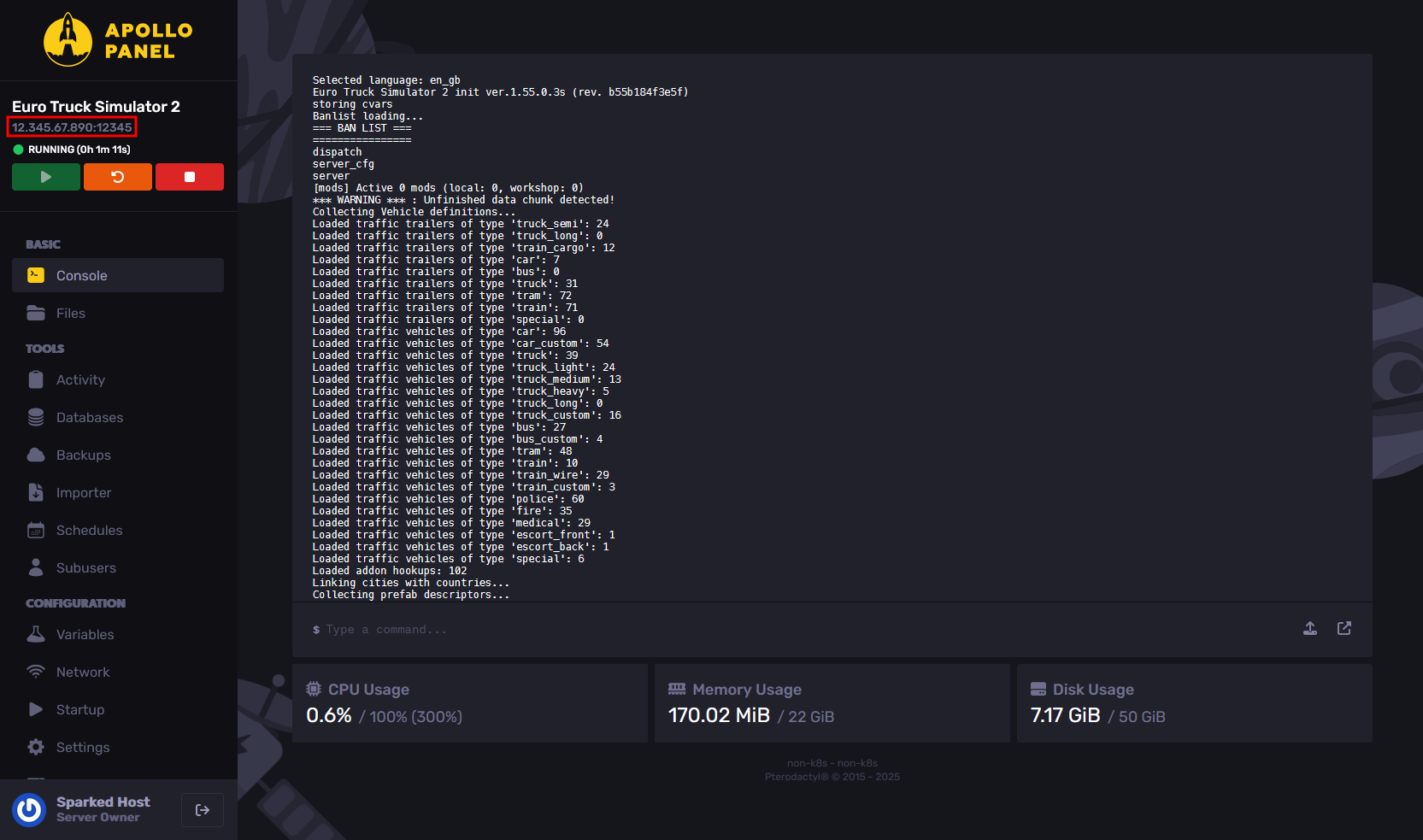Select the trailers 'tram': 72 console line

pos(442,296)
